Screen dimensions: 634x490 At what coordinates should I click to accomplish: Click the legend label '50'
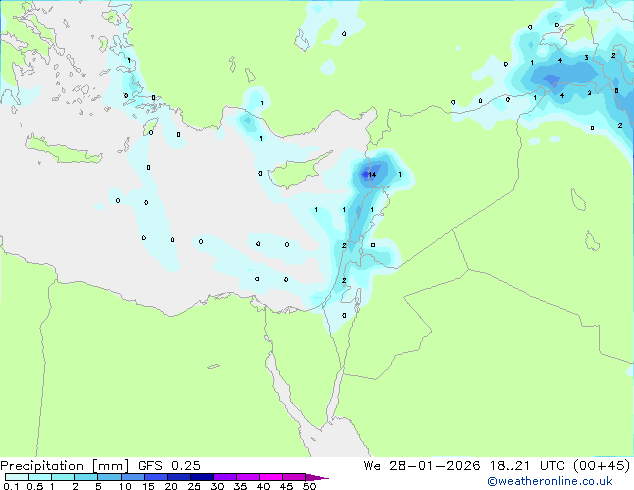[309, 486]
